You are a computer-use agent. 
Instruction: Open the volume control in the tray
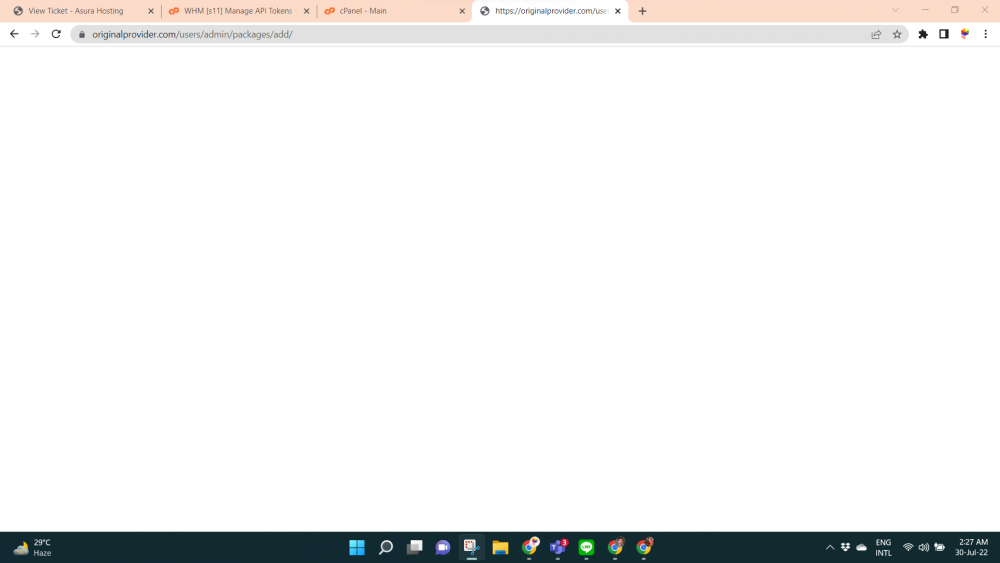pyautogui.click(x=924, y=547)
